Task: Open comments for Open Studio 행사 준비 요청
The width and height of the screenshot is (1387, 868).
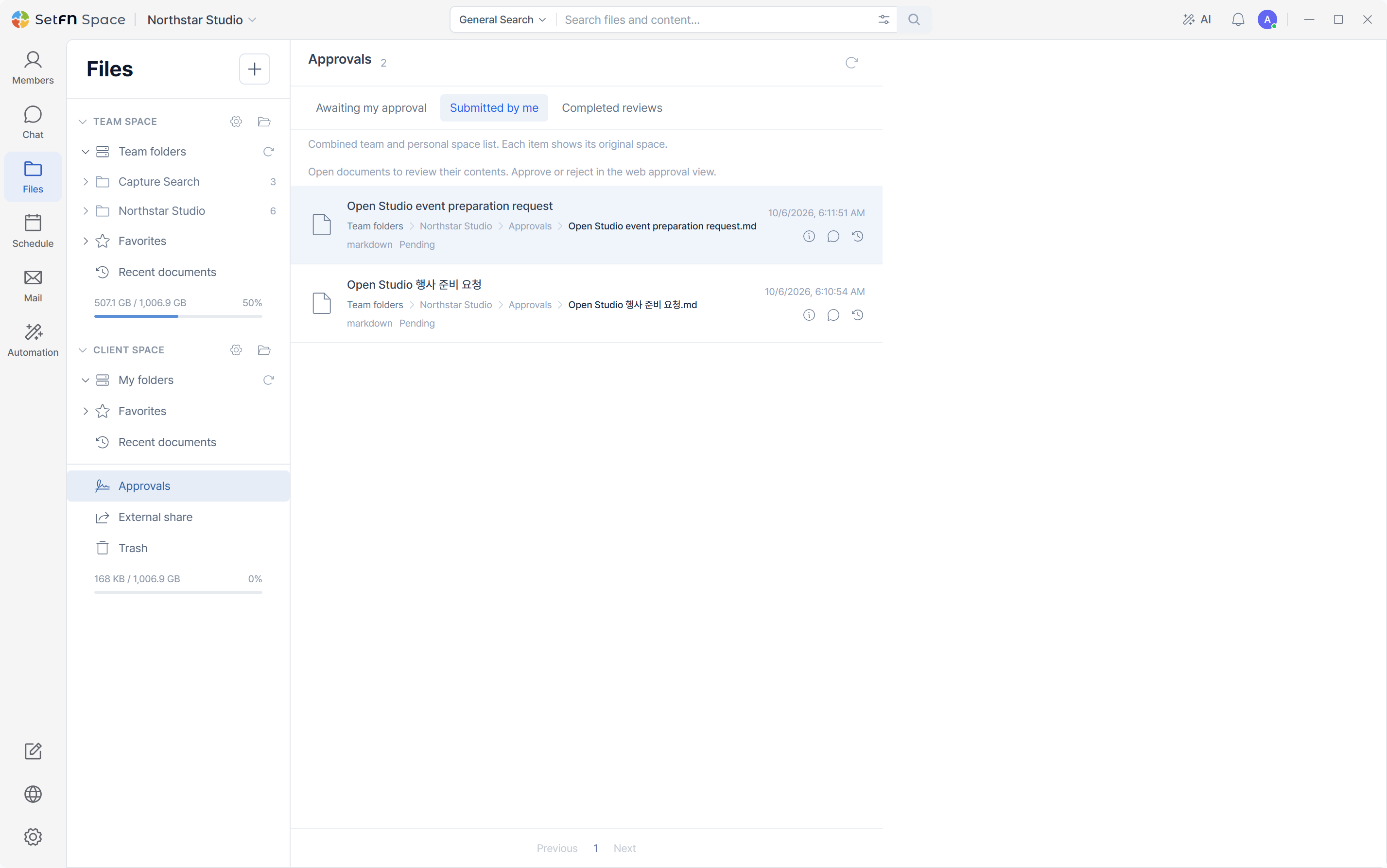Action: 833,314
